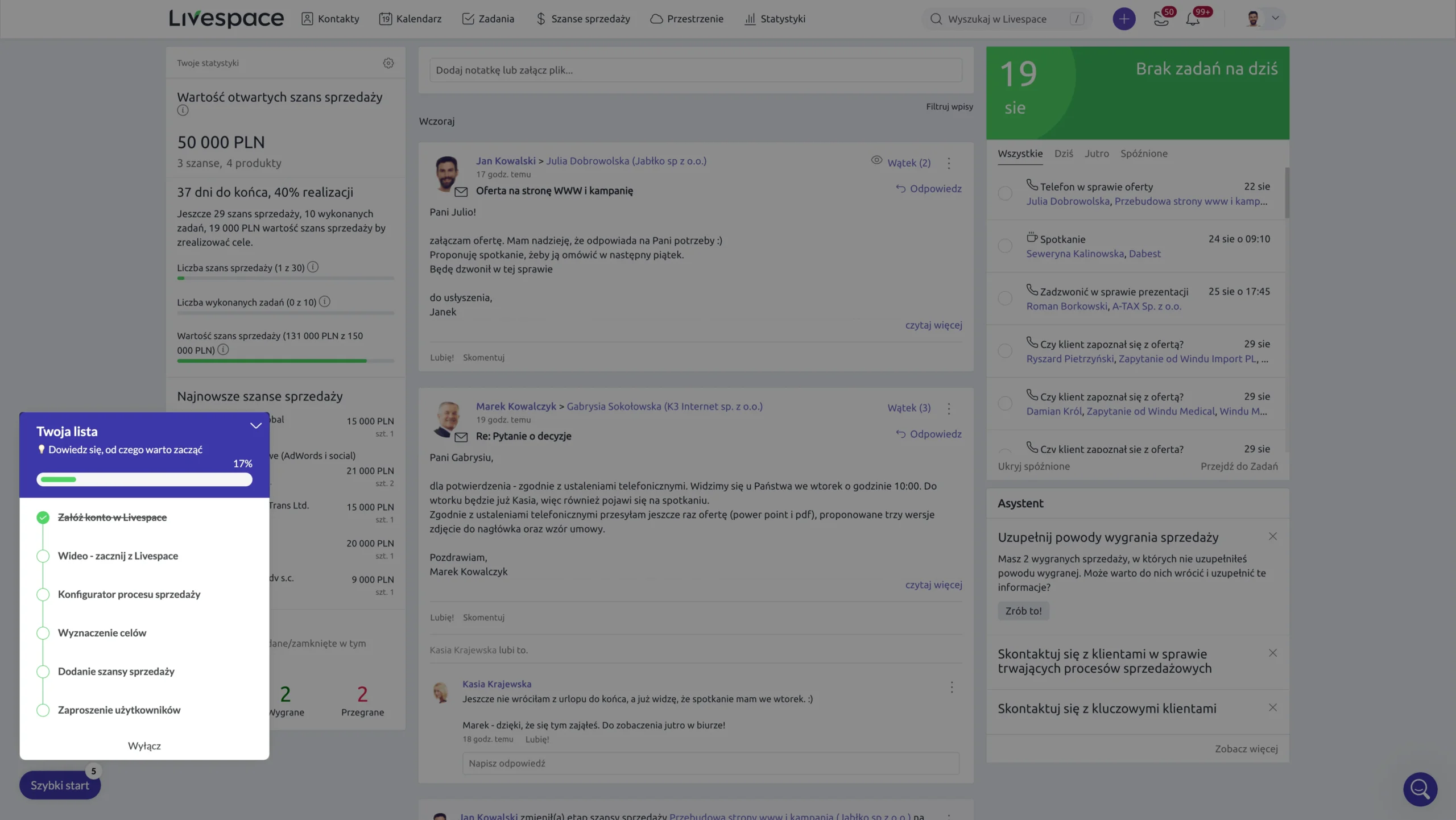This screenshot has width=1456, height=820.
Task: Open Wątek (2) thread
Action: pos(909,163)
